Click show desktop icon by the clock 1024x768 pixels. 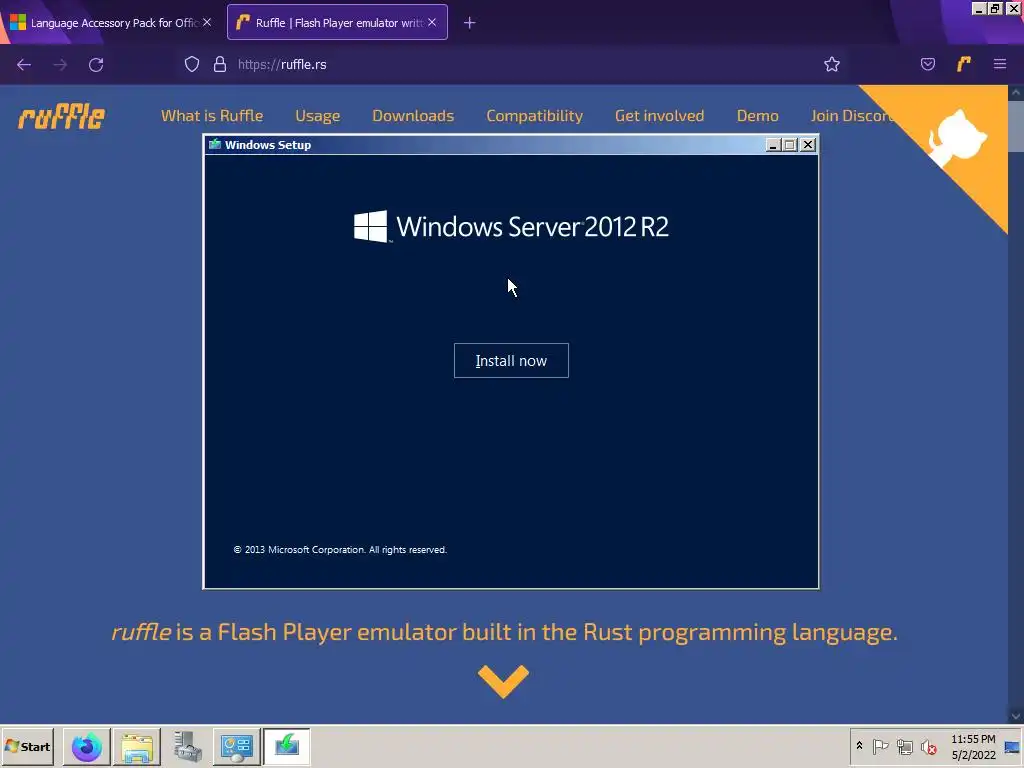(1013, 746)
